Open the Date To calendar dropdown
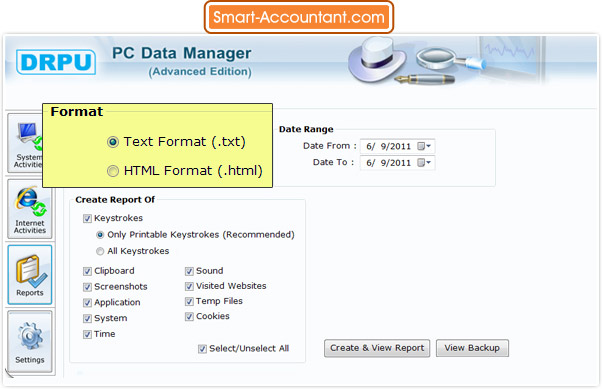 pos(424,162)
